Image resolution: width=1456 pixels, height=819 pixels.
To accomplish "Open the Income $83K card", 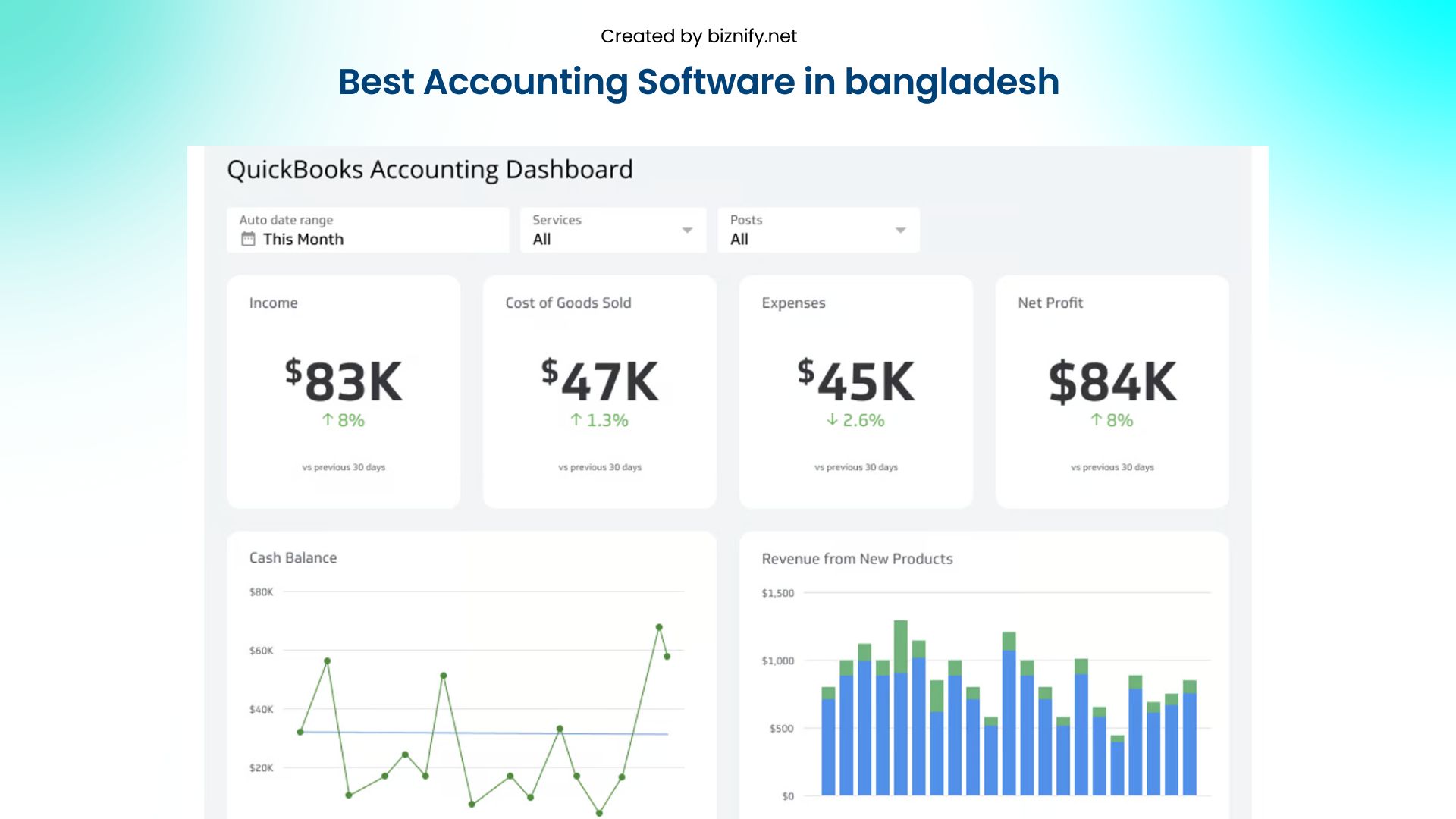I will (x=344, y=392).
